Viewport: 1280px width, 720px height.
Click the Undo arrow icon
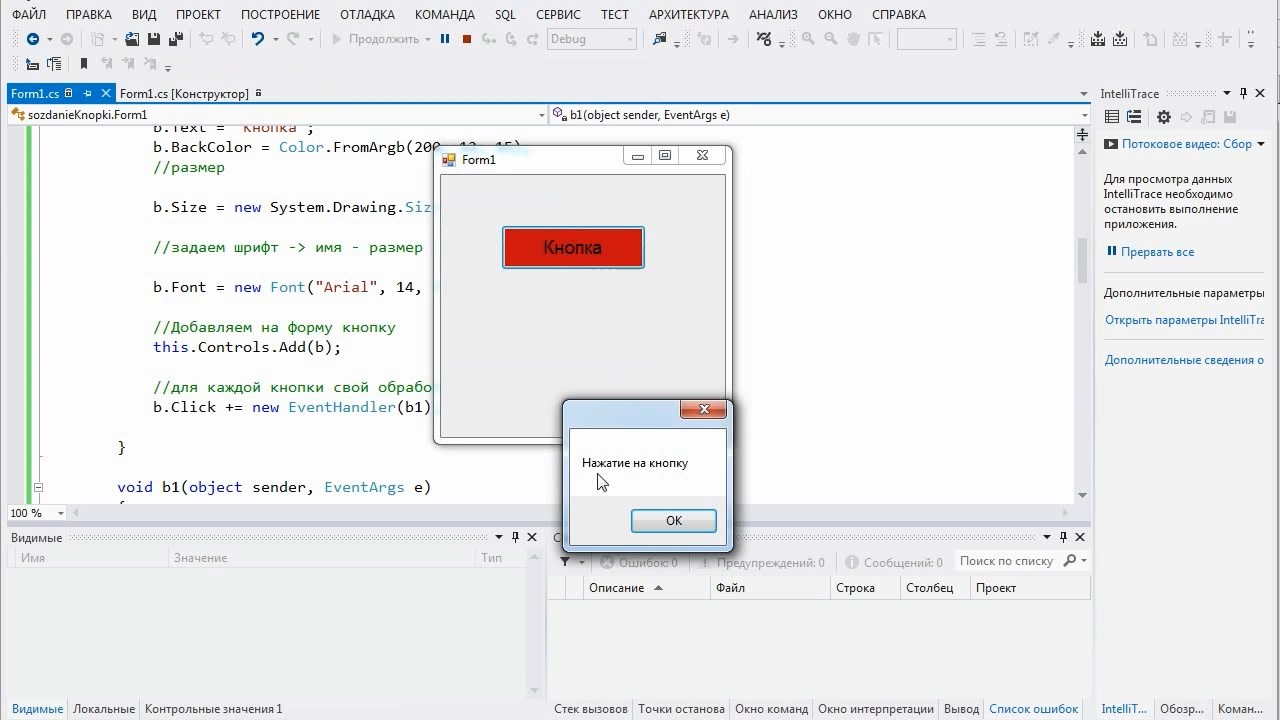[257, 39]
